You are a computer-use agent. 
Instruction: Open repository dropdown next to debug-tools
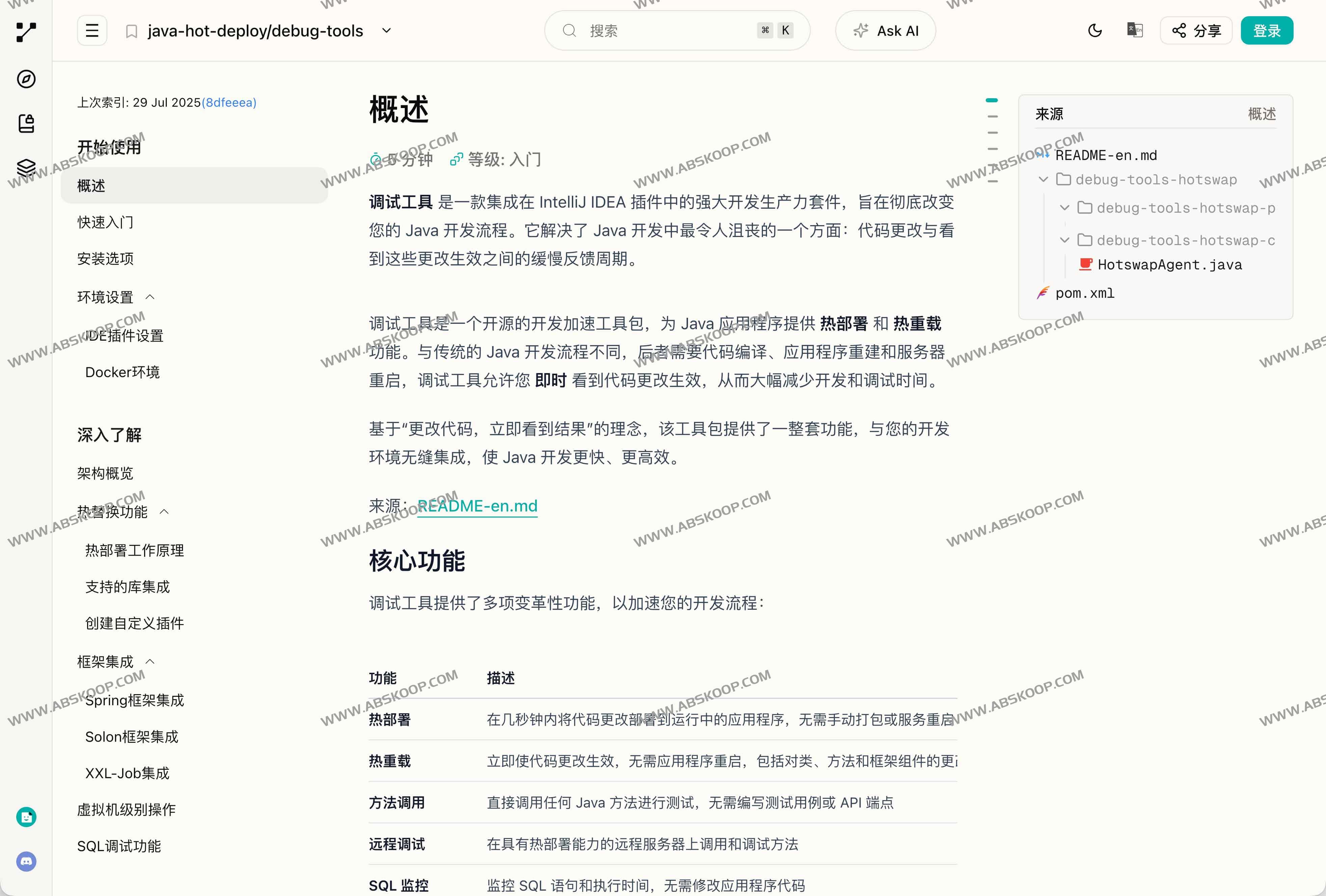pyautogui.click(x=386, y=30)
